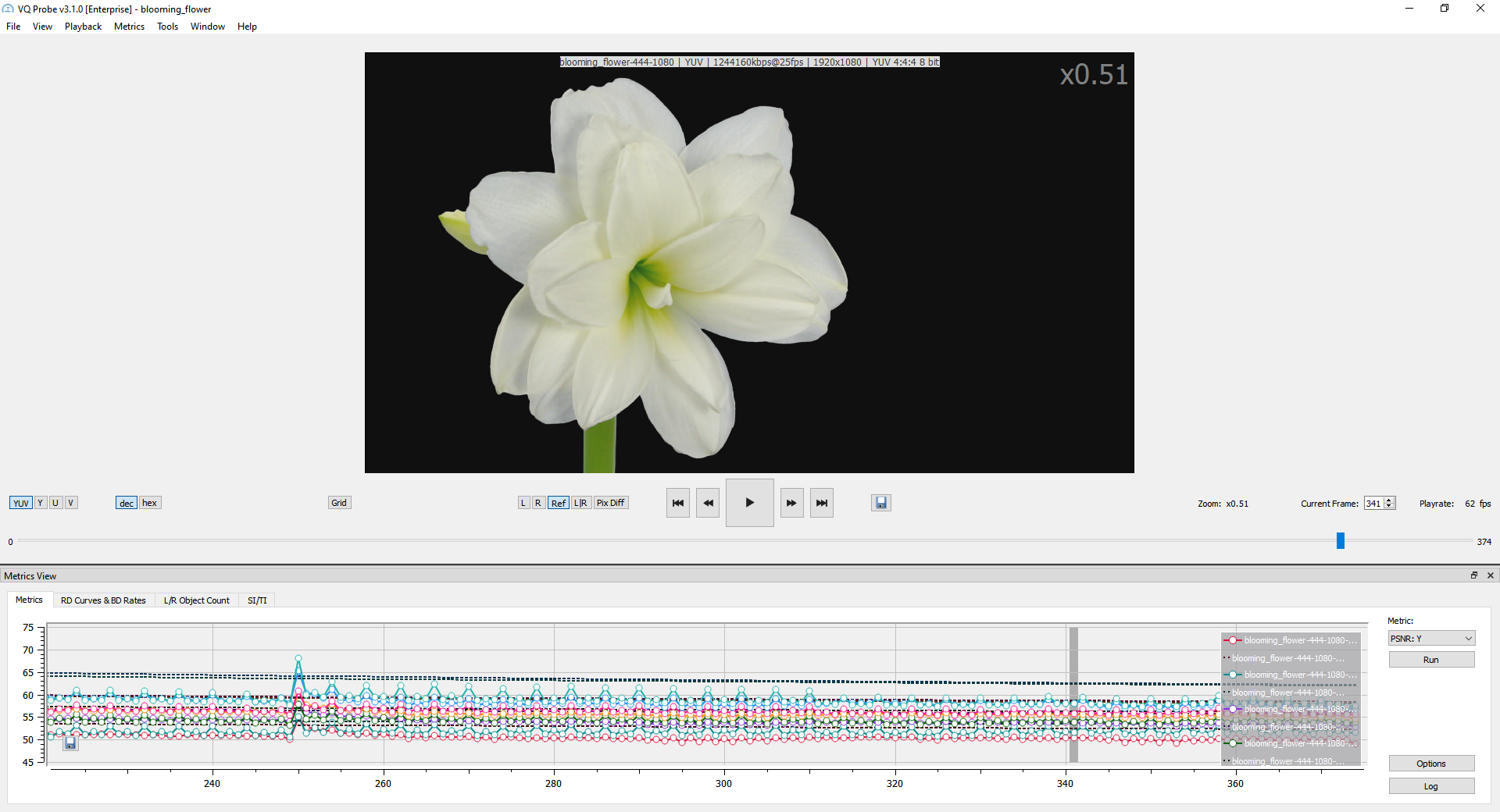
Task: Click the Current Frame number field
Action: tap(1373, 504)
